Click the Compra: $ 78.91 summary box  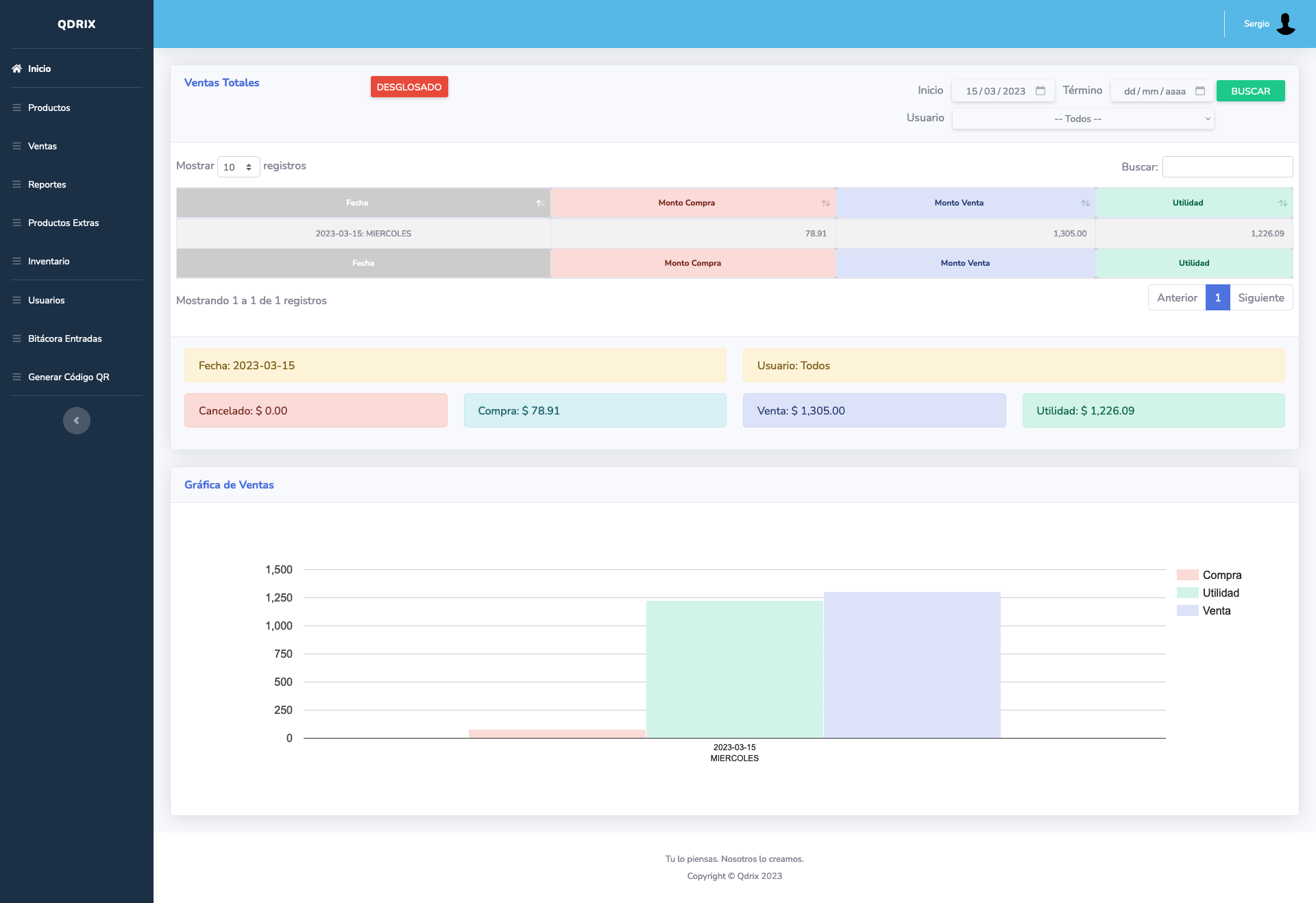tap(595, 410)
